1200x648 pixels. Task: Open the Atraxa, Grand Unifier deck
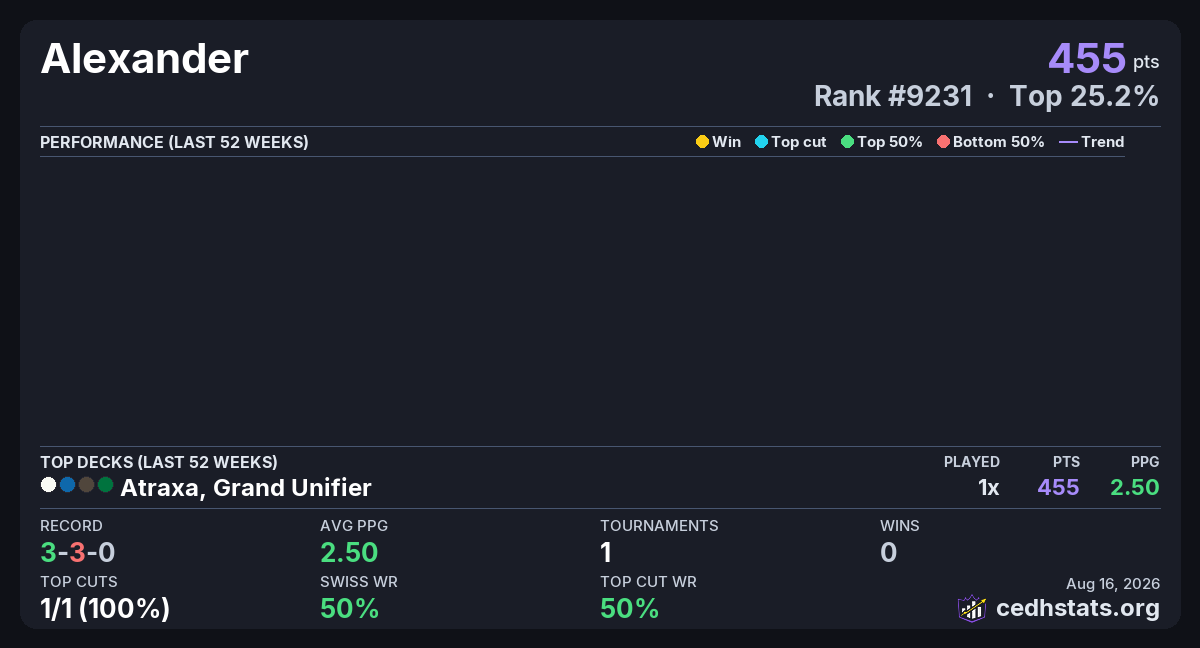(246, 488)
